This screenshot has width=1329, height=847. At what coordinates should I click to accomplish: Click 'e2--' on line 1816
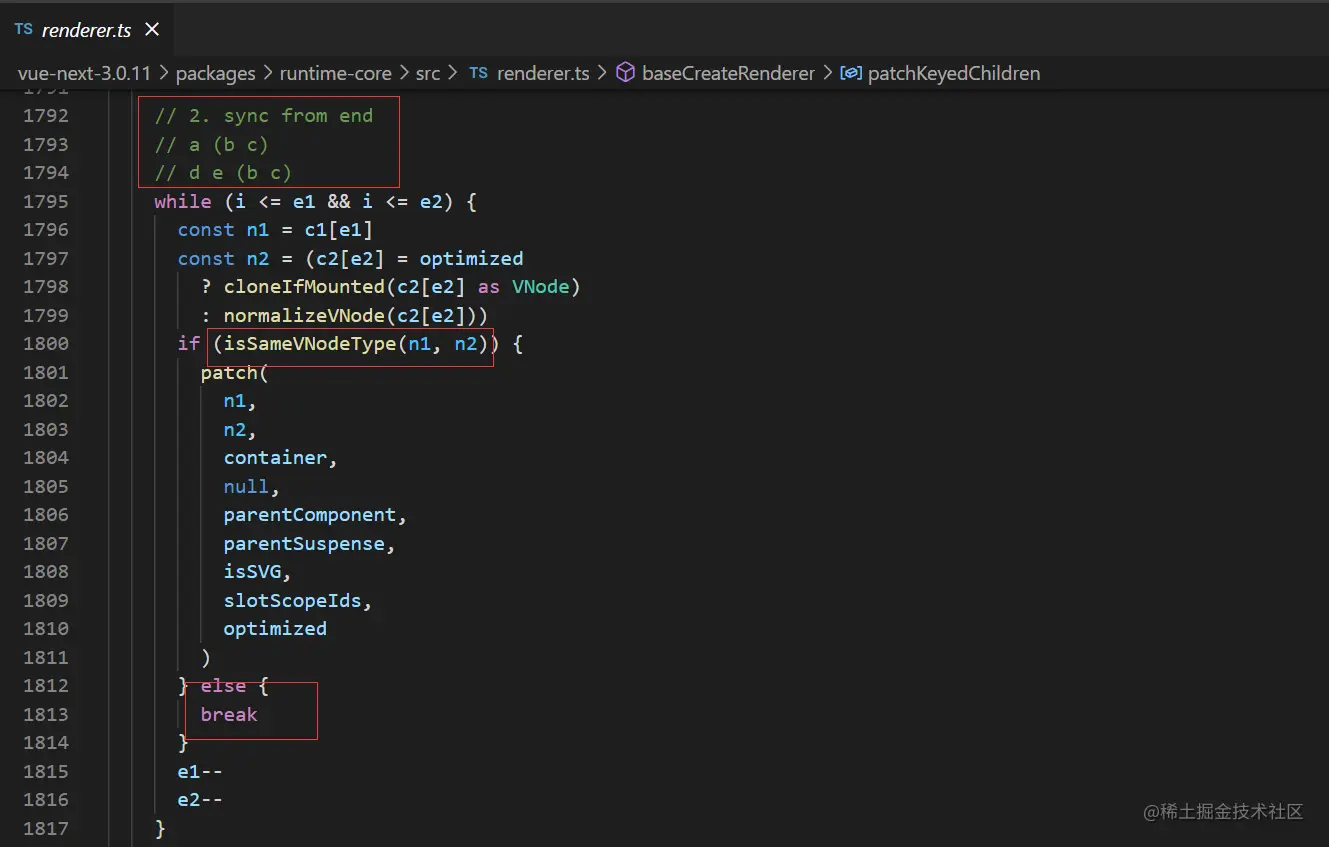200,800
